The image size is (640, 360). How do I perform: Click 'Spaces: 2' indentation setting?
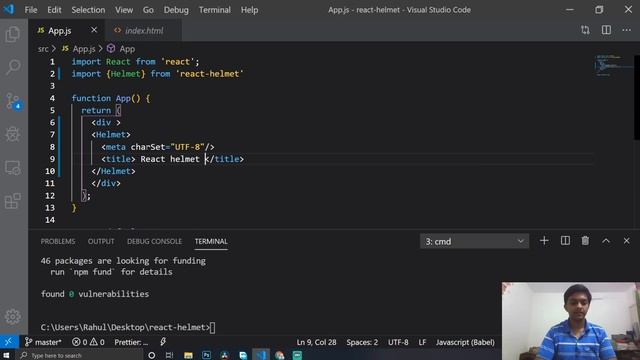coord(362,342)
